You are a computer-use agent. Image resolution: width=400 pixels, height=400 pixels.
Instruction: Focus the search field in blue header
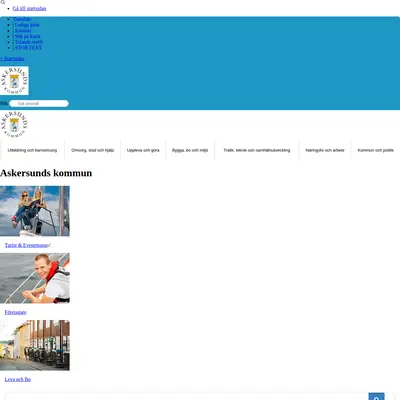(39, 104)
